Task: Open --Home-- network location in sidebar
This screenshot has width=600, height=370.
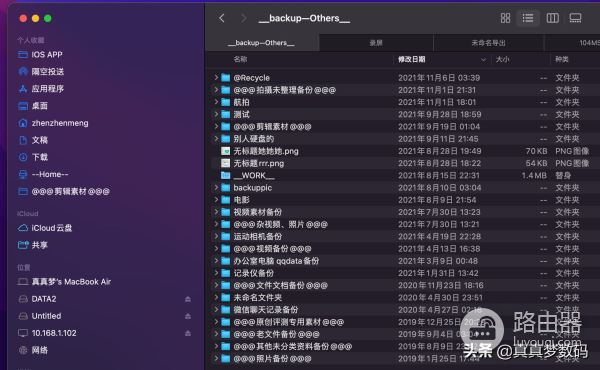Action: (x=50, y=174)
